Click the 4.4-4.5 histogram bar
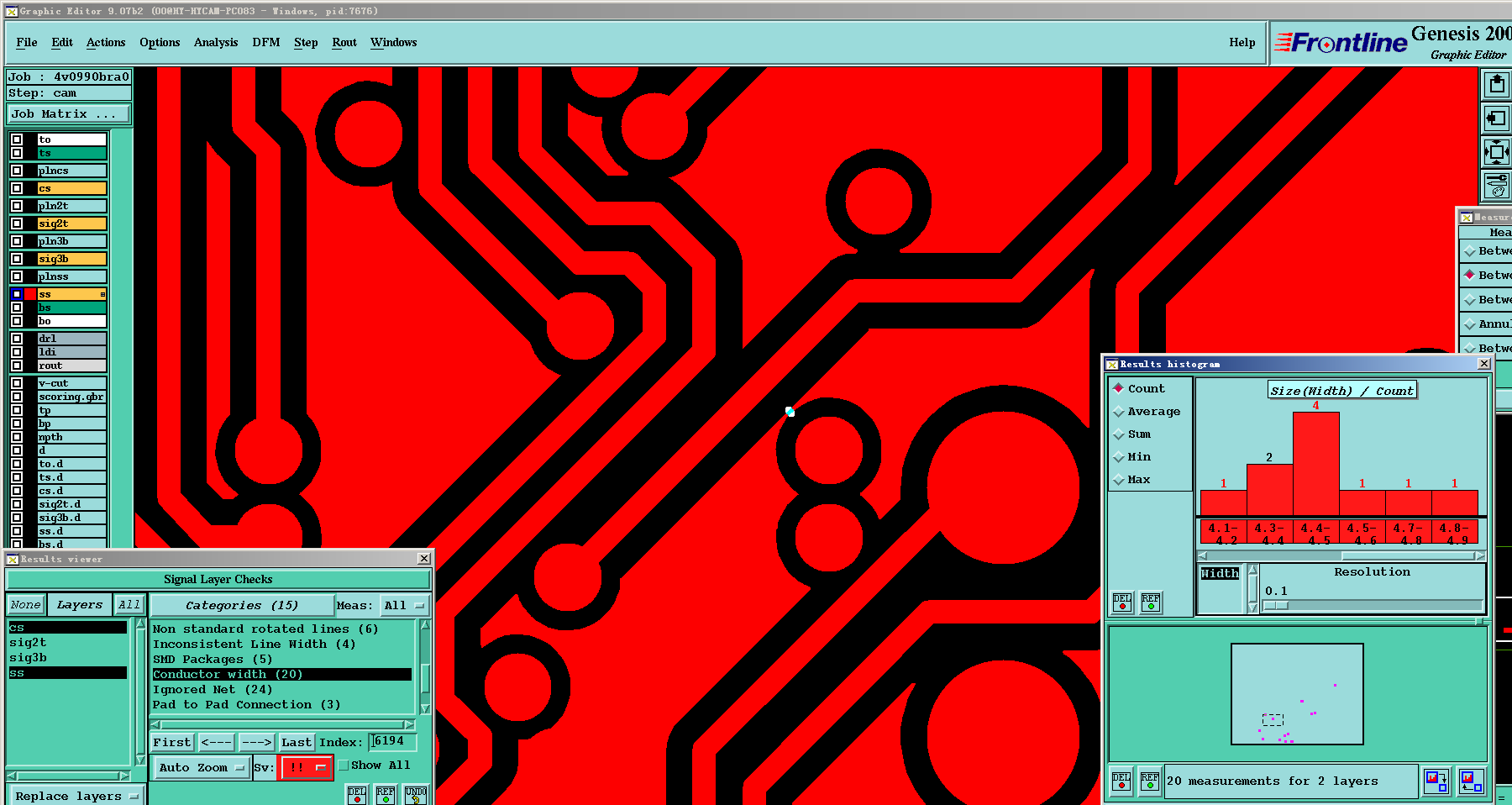The height and width of the screenshot is (805, 1512). (1315, 463)
